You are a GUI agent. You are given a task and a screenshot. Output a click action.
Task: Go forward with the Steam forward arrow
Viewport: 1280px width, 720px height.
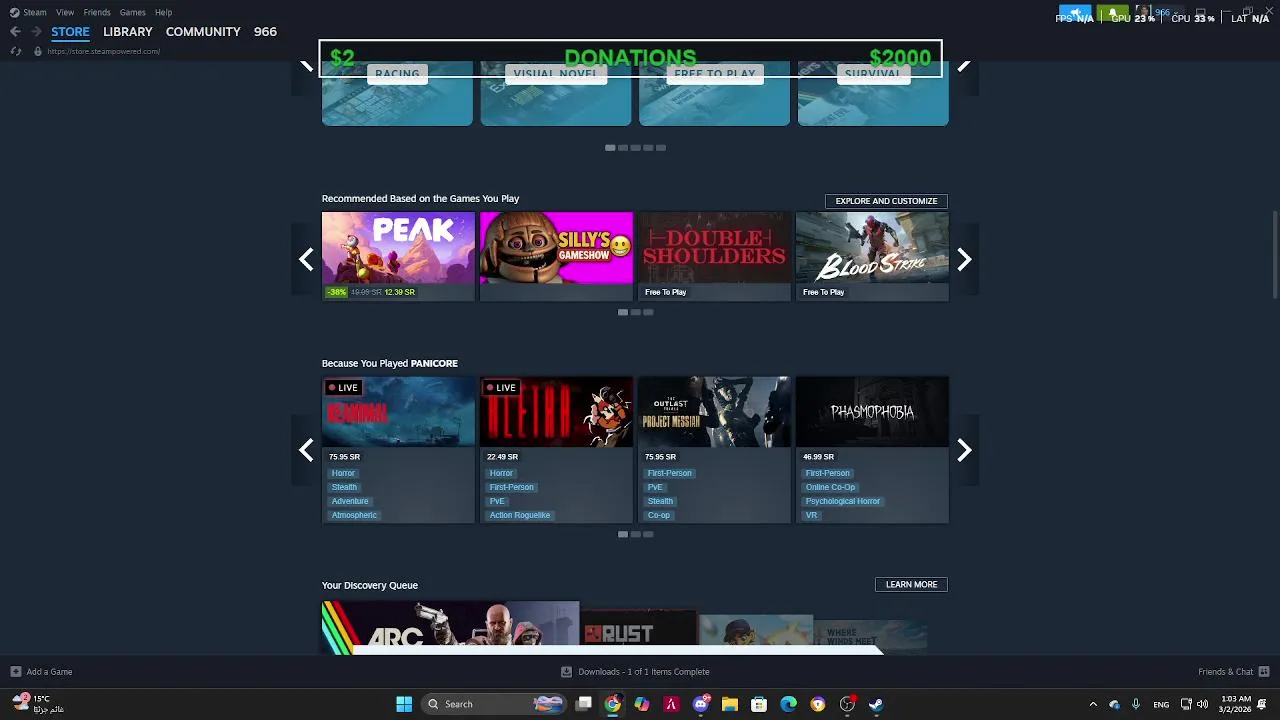(x=36, y=32)
